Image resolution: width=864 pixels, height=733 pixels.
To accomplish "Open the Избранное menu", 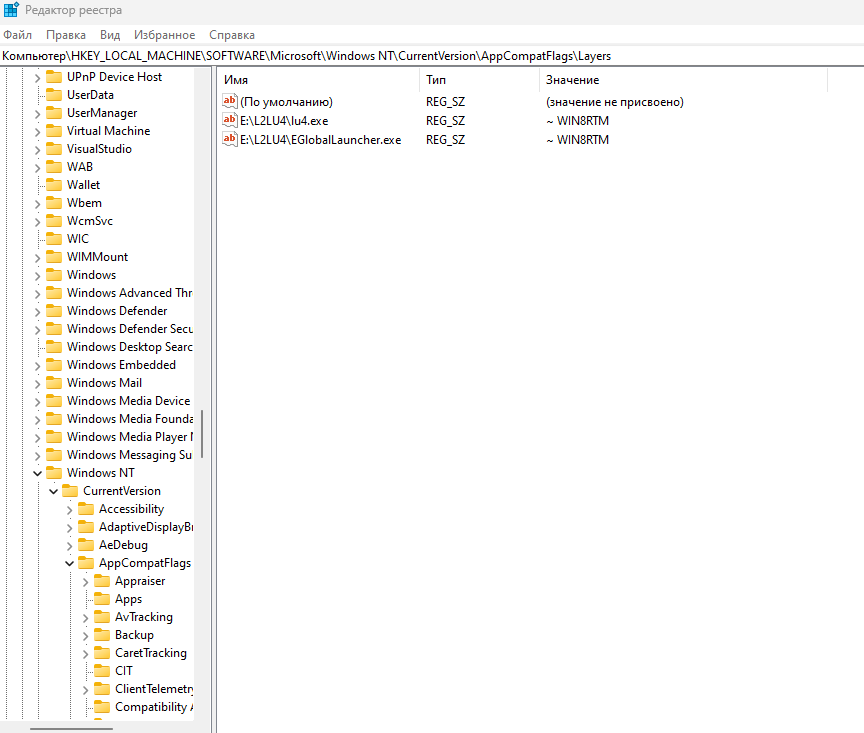I will tap(164, 35).
